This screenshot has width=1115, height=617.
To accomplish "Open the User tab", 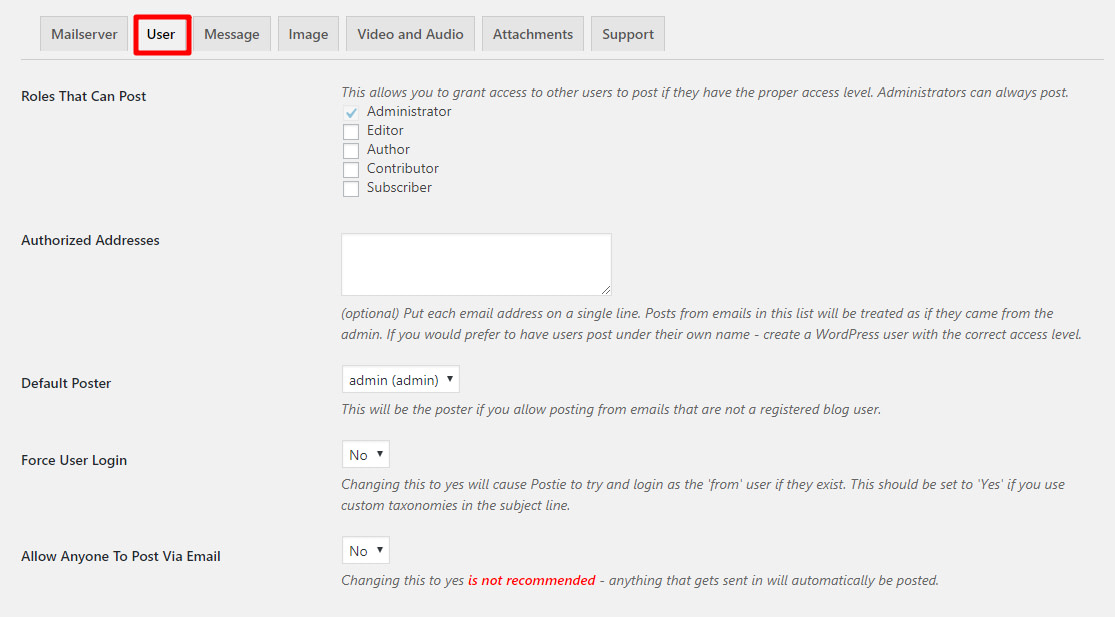I will click(162, 33).
